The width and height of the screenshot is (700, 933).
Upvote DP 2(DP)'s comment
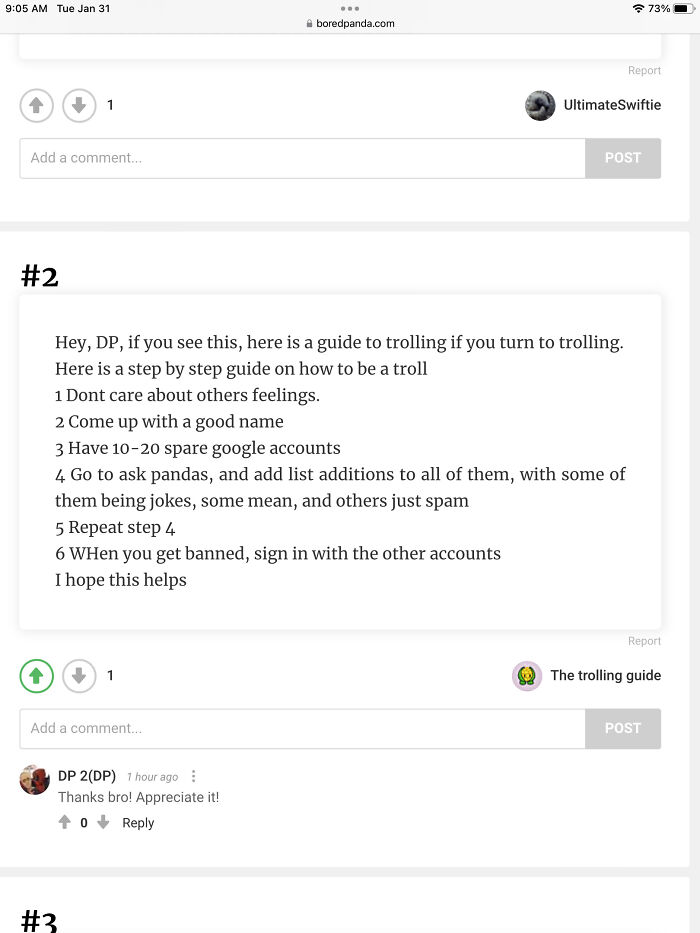(x=63, y=822)
